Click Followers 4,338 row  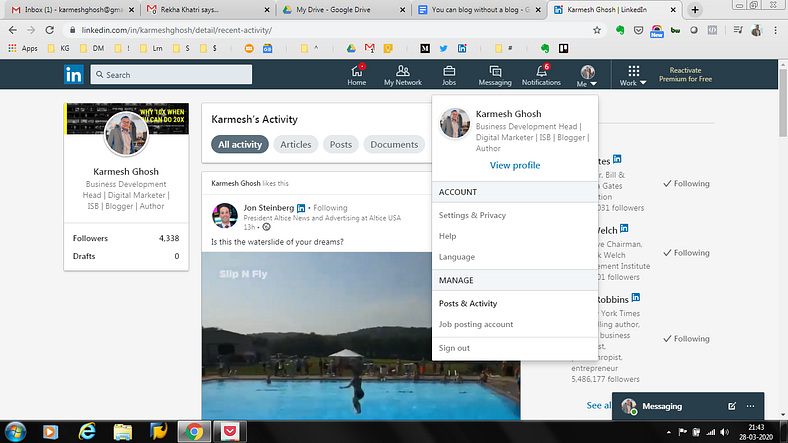126,238
